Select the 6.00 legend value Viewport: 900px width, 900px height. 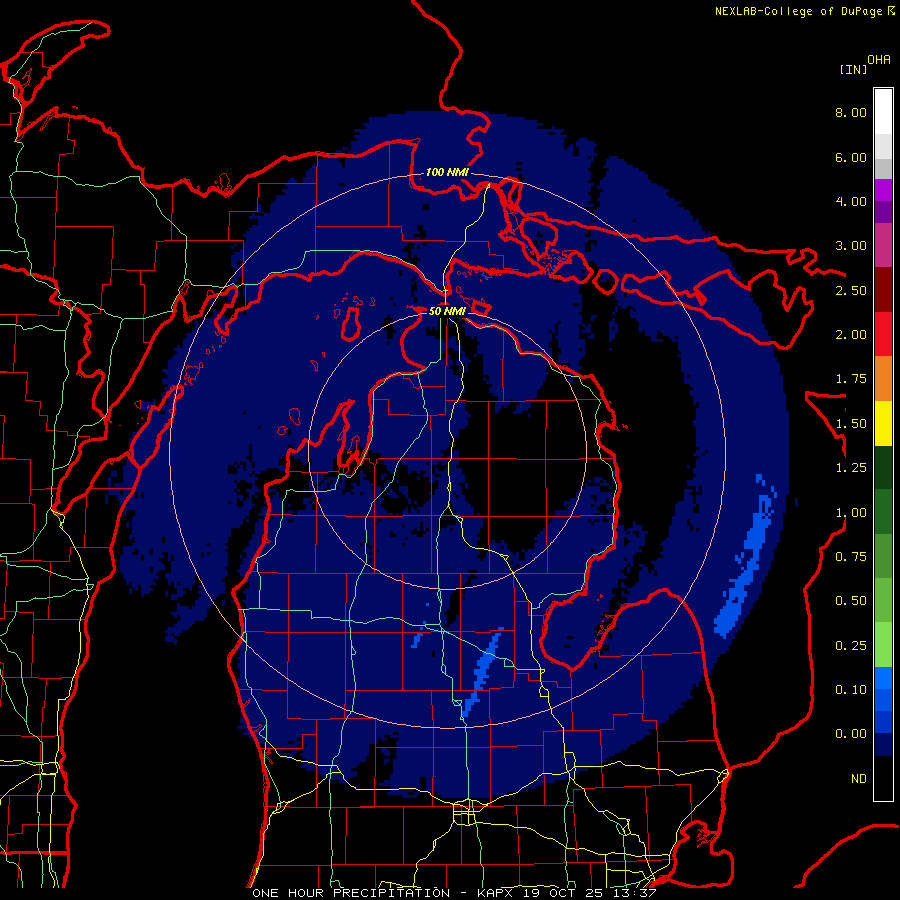[851, 157]
